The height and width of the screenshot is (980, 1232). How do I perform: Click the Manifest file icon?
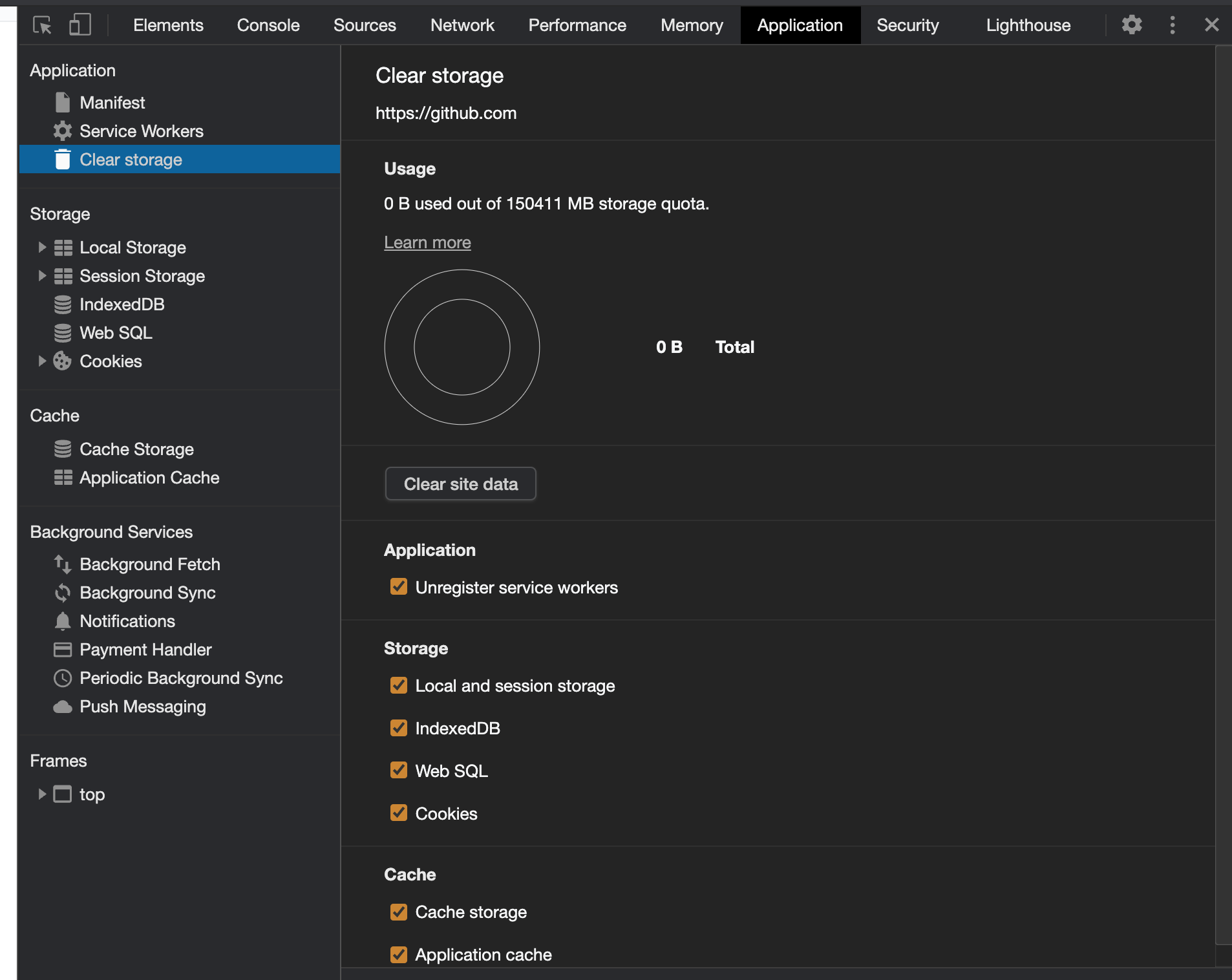point(63,102)
